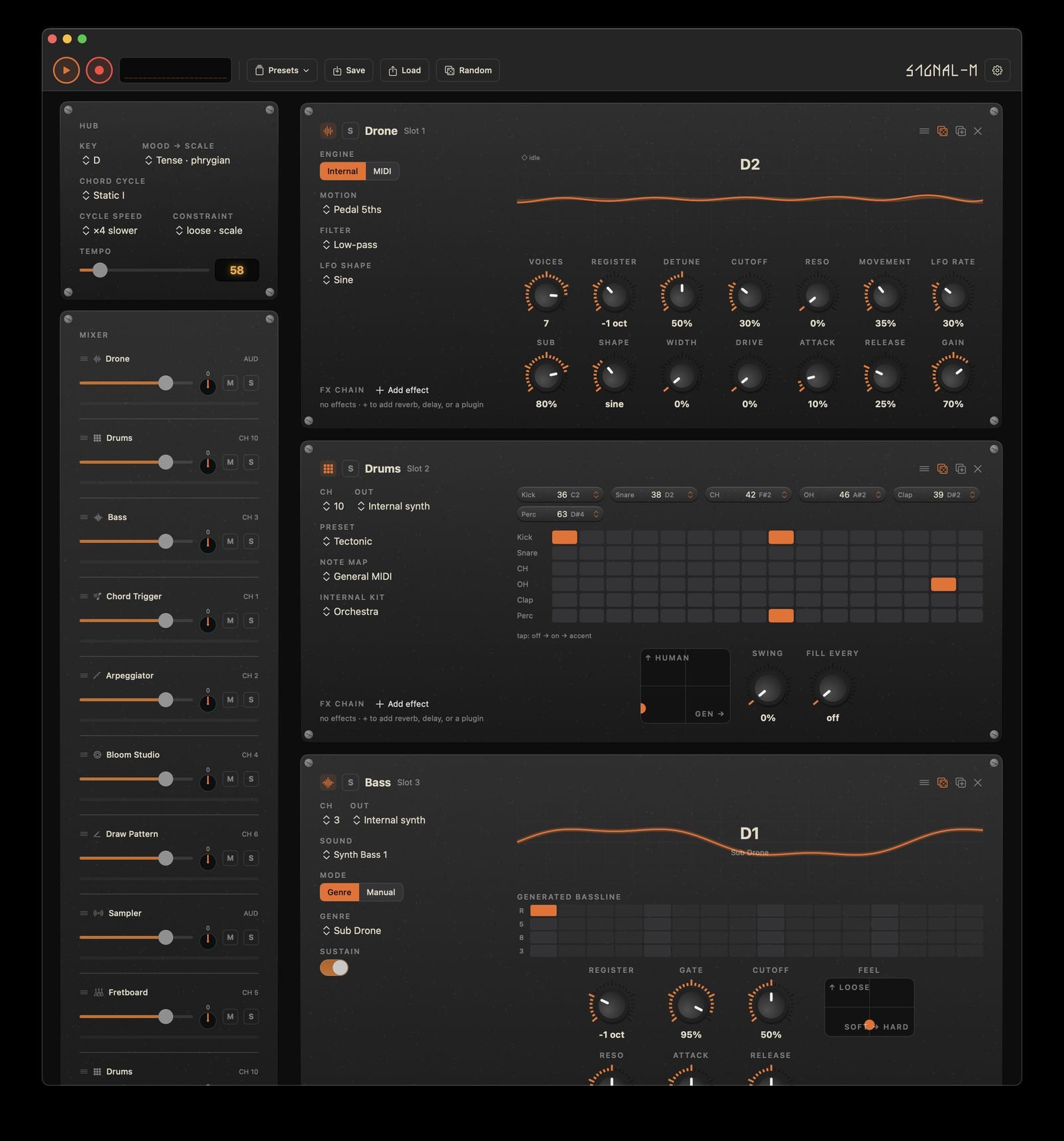Remove the Drums slot with X
Screen dimensions: 1064x1141
click(978, 469)
